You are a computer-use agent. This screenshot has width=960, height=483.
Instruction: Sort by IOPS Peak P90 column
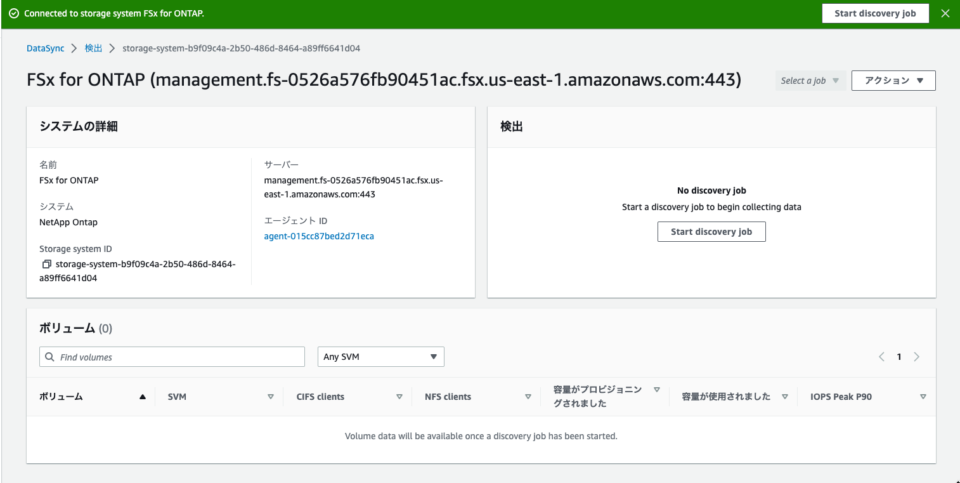pos(923,397)
